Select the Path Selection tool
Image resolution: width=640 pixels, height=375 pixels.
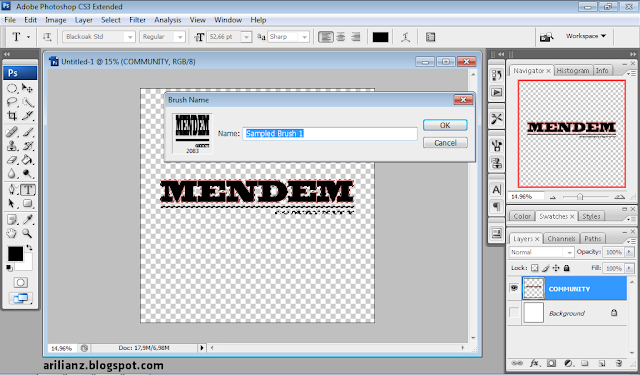coord(12,203)
